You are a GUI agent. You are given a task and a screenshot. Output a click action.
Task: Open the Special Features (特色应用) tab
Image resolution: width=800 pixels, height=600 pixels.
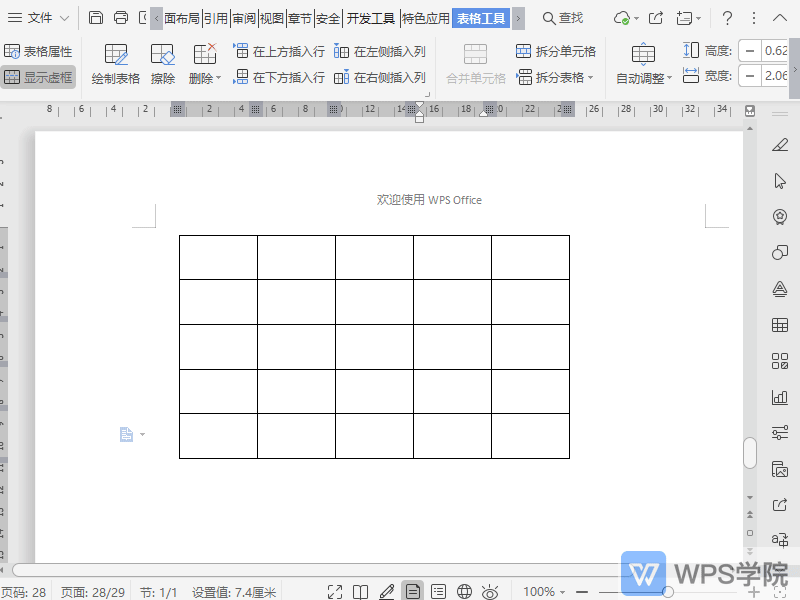tap(425, 18)
